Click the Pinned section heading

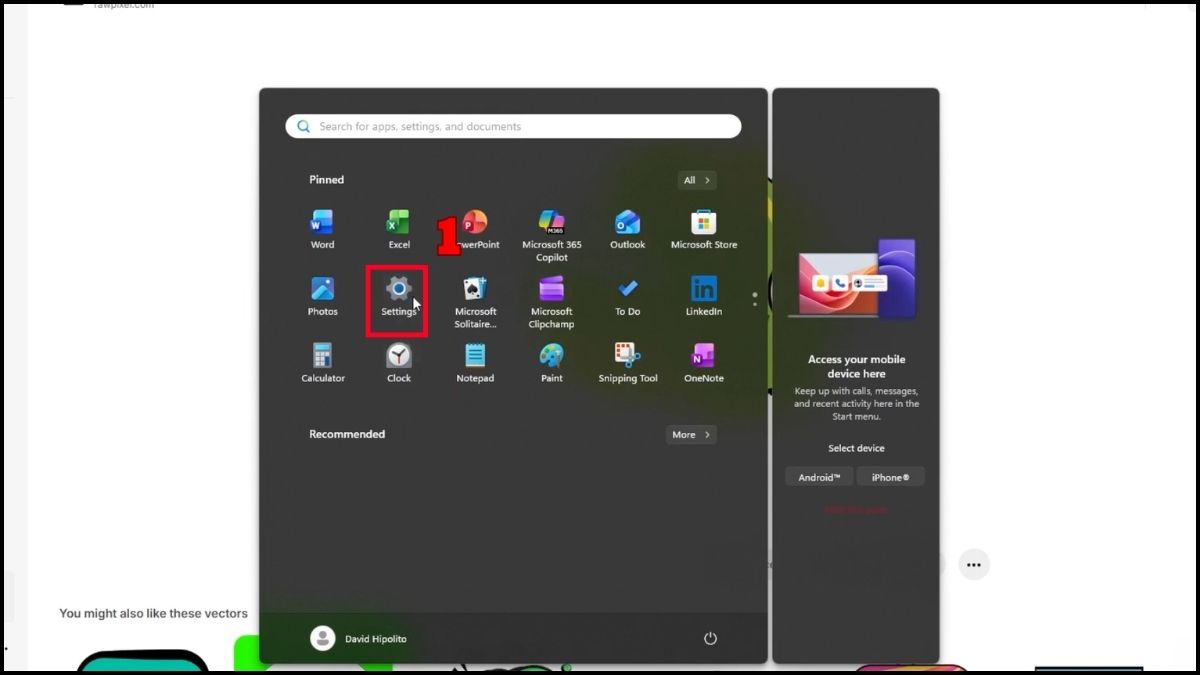[x=326, y=180]
